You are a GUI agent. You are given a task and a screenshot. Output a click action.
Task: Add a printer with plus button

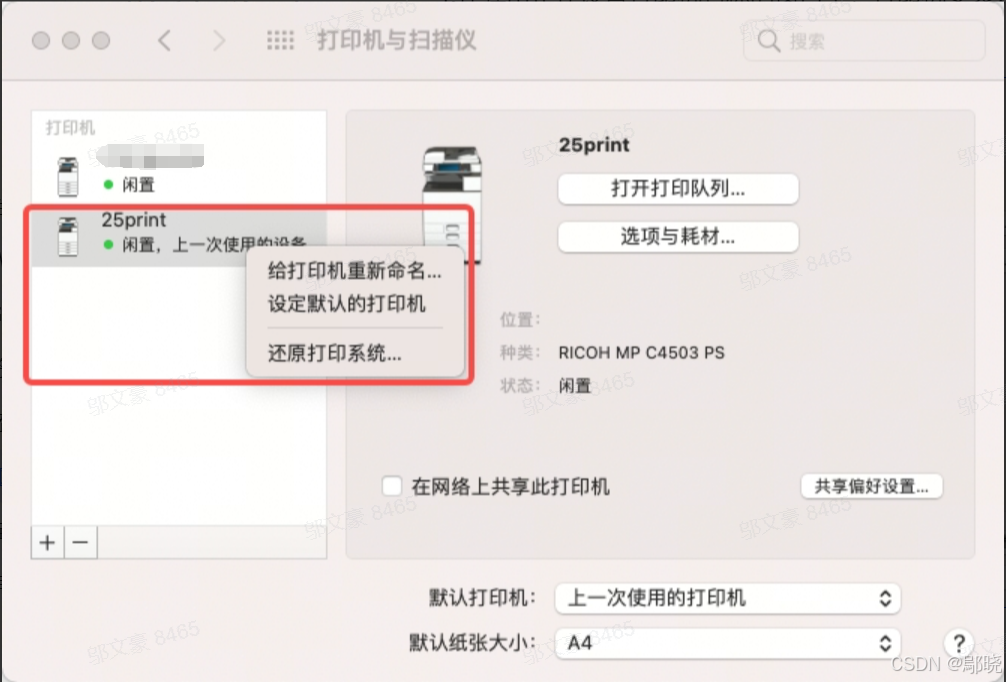(47, 543)
